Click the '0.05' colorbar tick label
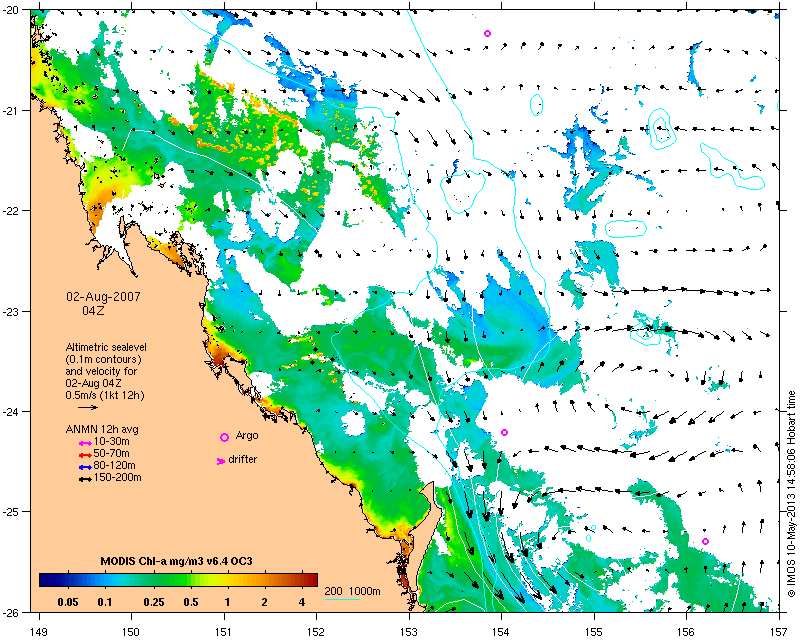The width and height of the screenshot is (800, 640). pyautogui.click(x=68, y=602)
